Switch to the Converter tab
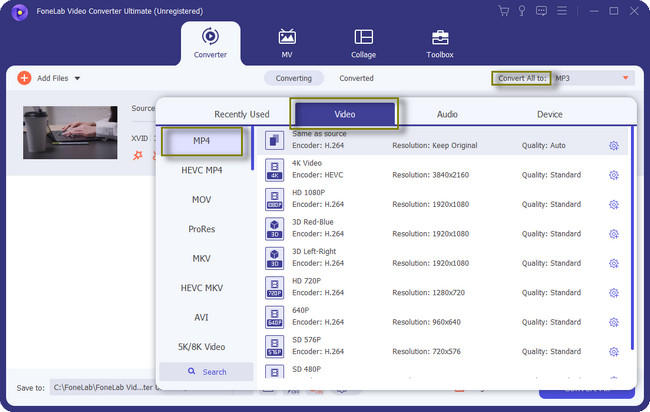The image size is (650, 412). pos(210,43)
